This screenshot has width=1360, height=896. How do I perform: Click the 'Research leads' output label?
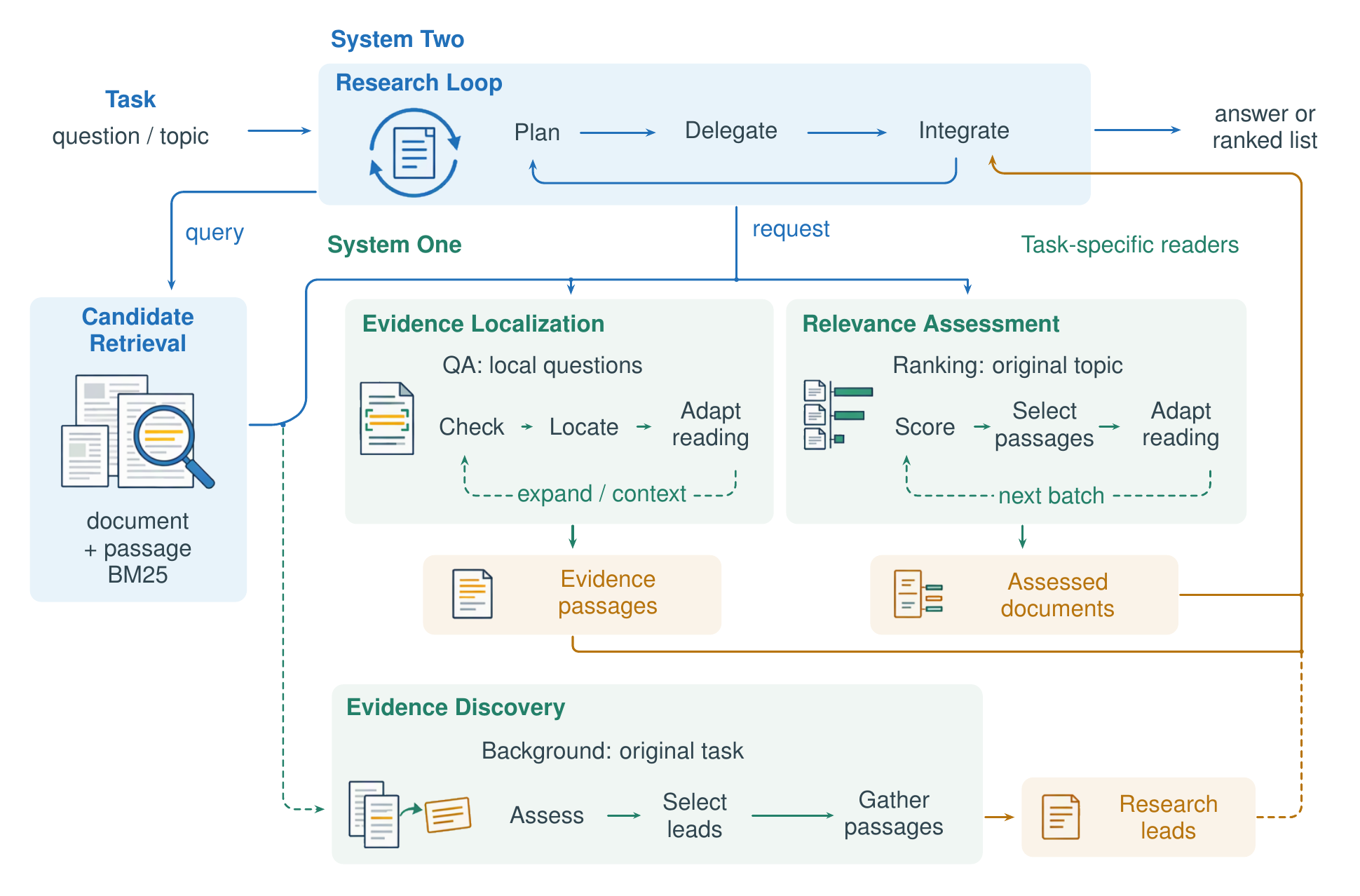click(1169, 817)
